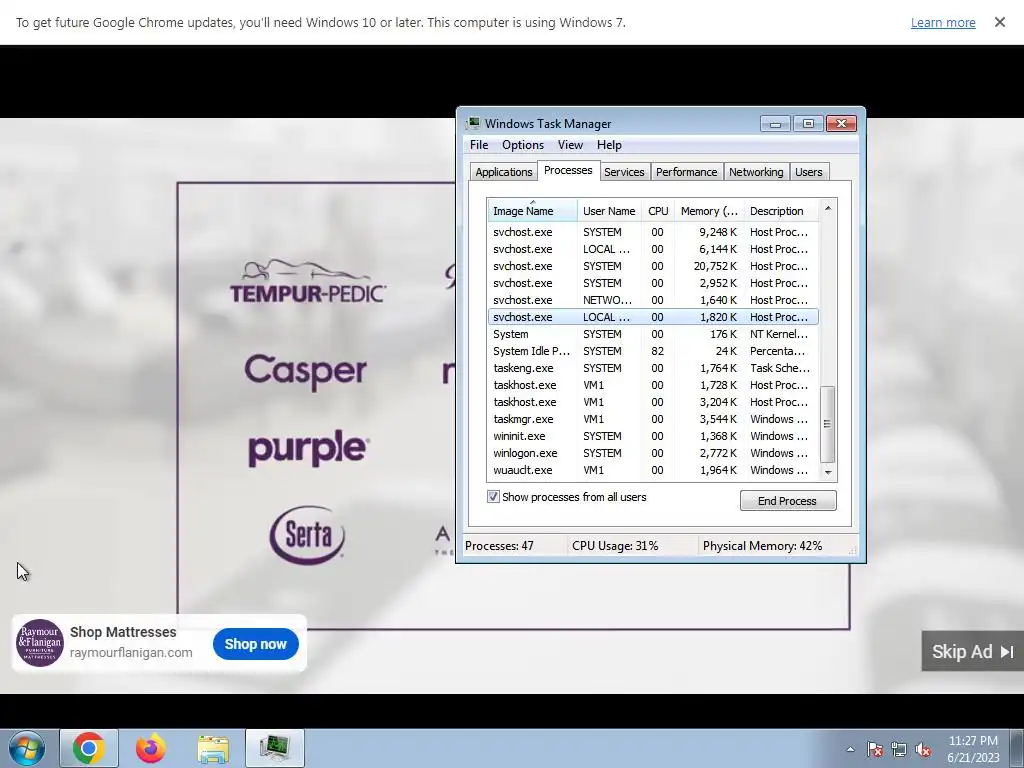The image size is (1024, 768).
Task: Open the raymourflanigan.com ad link text
Action: [131, 652]
